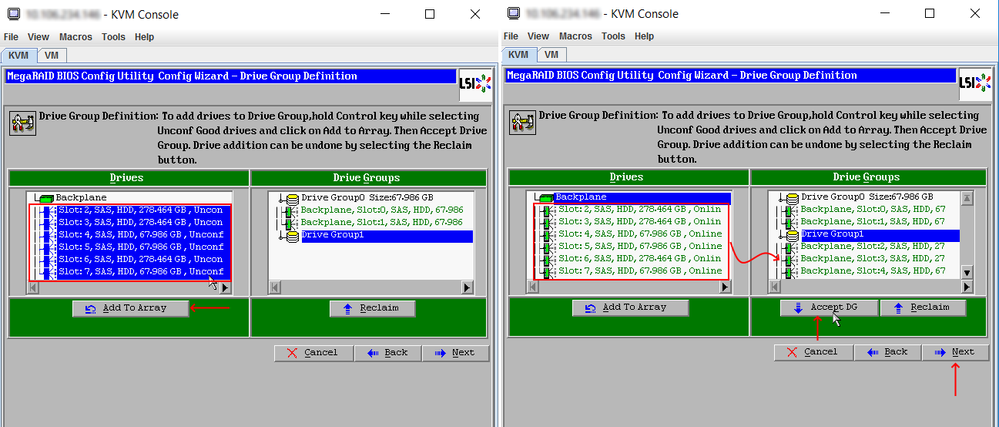Click Accept DG button
This screenshot has width=999, height=427.
(x=828, y=307)
